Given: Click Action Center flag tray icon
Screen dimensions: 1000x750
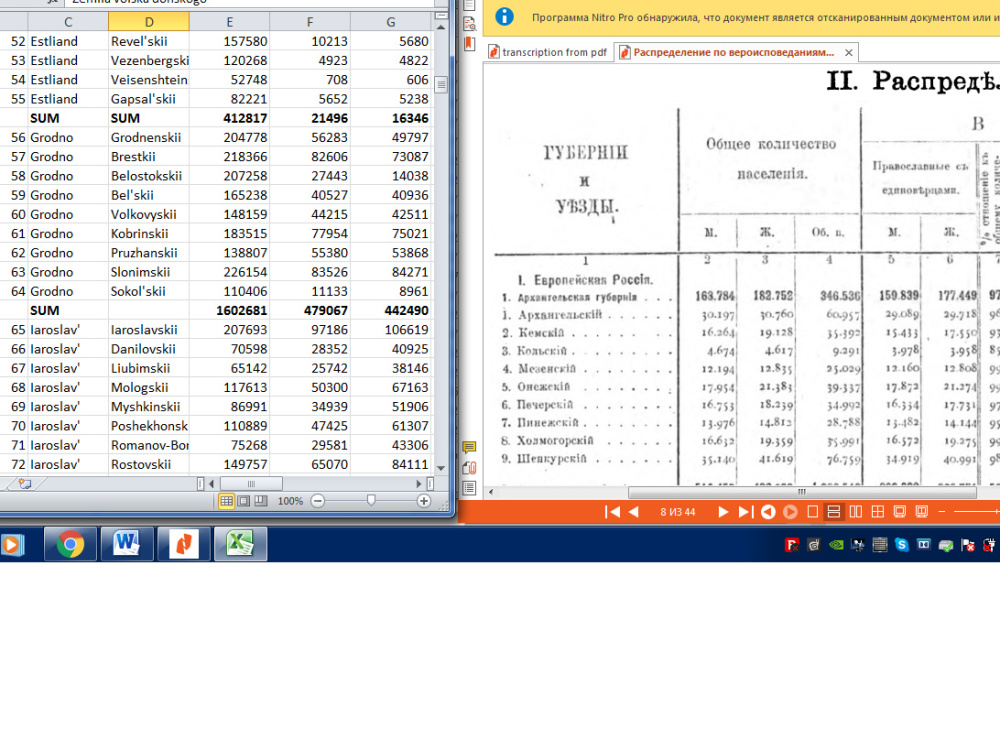Looking at the screenshot, I should click(968, 545).
